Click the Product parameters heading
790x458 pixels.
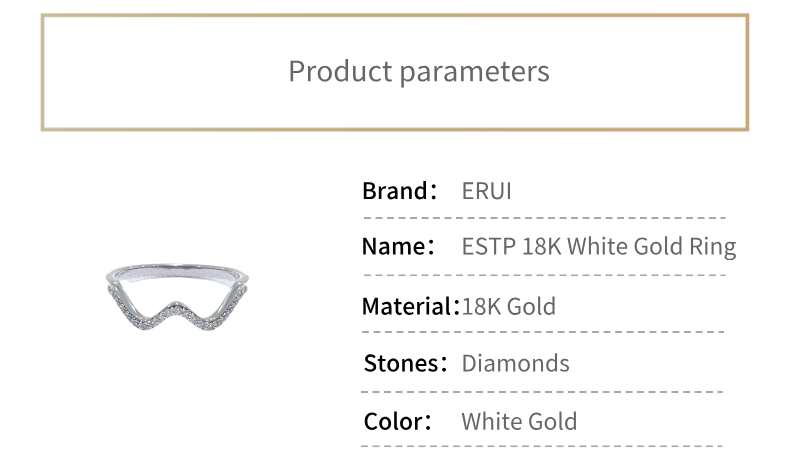[x=419, y=72]
